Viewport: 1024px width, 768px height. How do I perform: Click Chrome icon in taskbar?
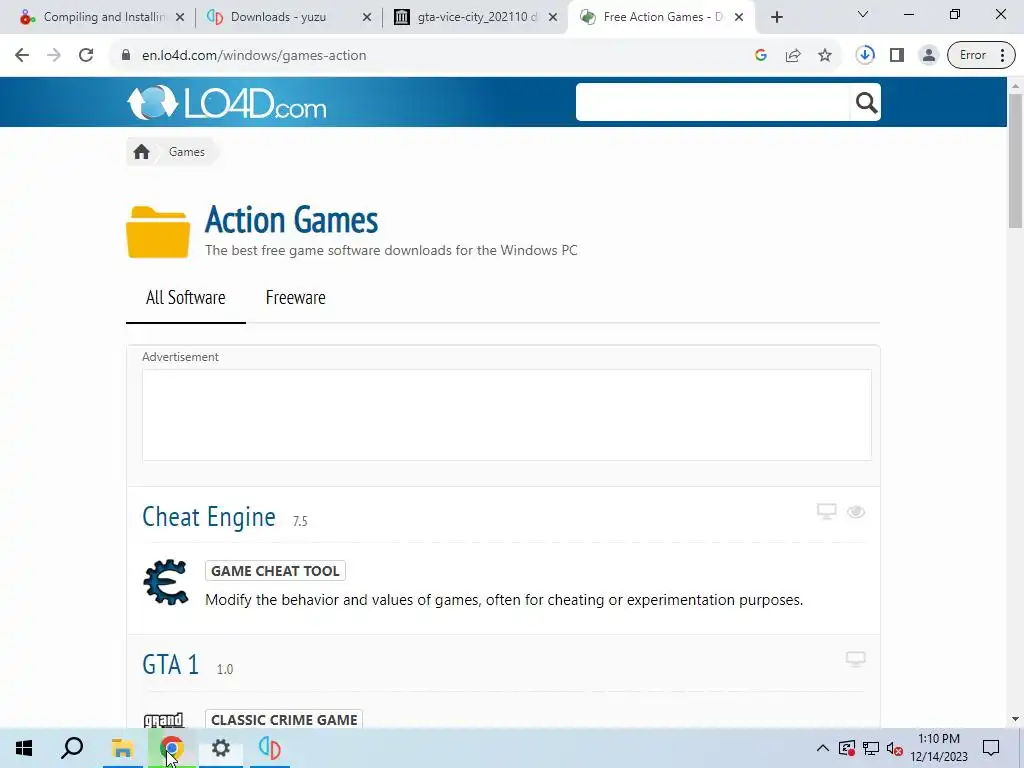(172, 748)
